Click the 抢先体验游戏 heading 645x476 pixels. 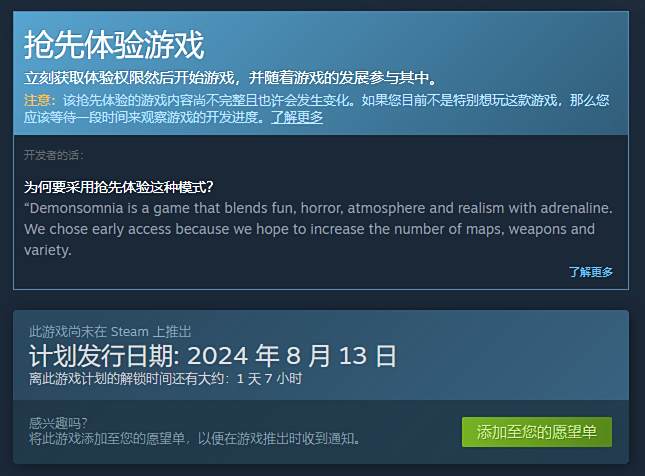pyautogui.click(x=114, y=45)
